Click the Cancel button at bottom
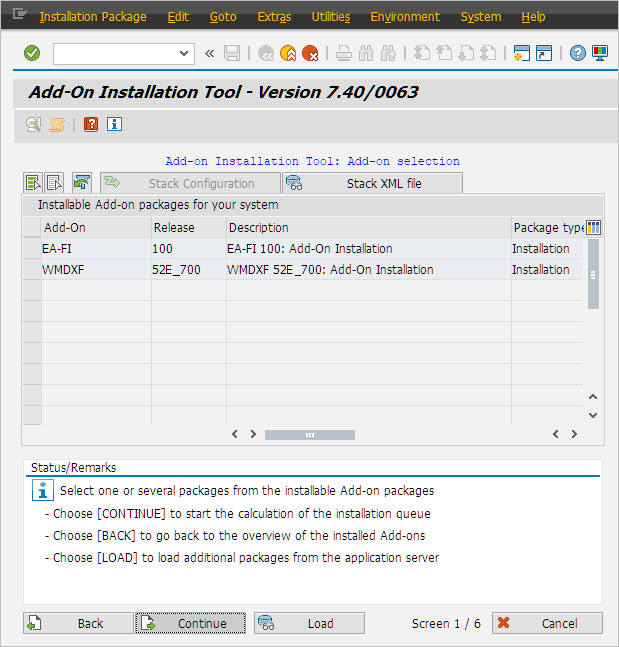The image size is (619, 647). pos(547,623)
